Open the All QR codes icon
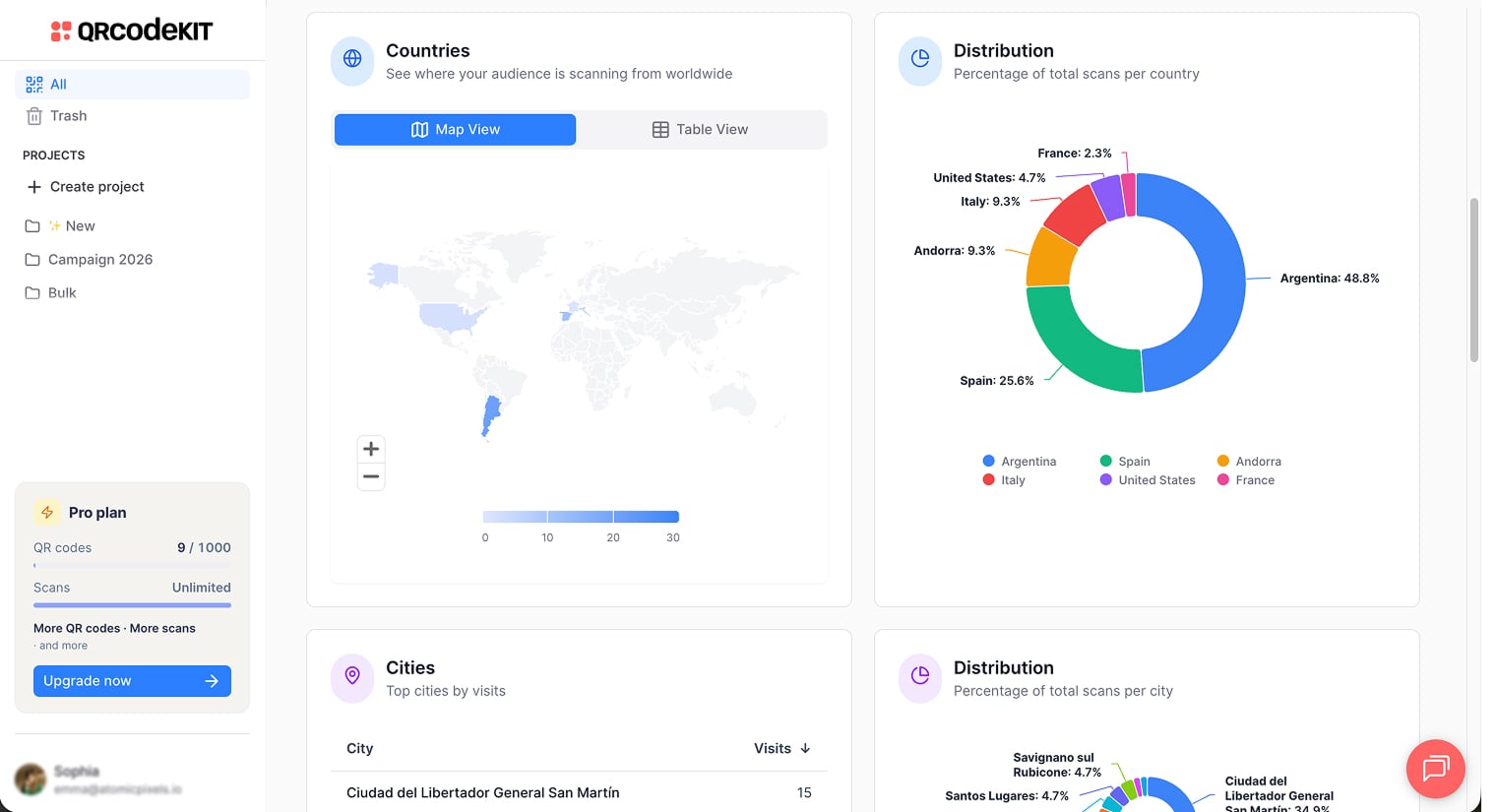The image size is (1496, 812). point(34,85)
